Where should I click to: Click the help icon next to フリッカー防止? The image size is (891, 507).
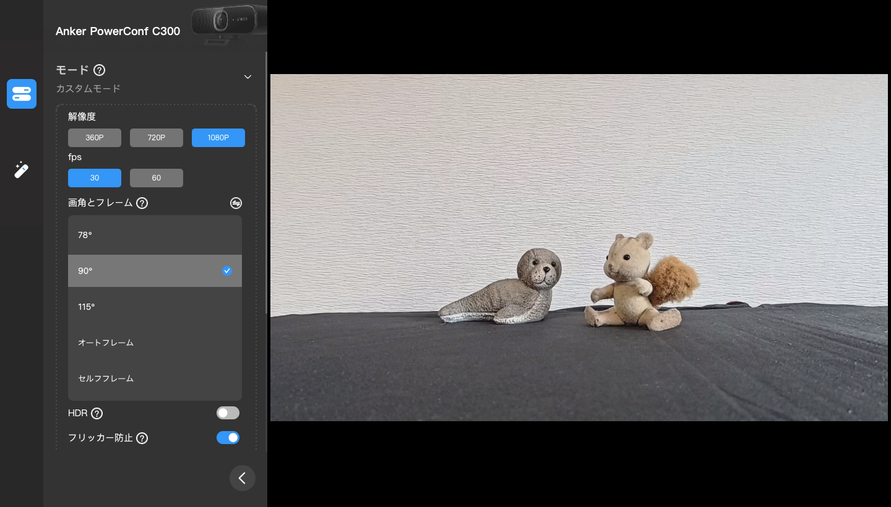pos(142,438)
